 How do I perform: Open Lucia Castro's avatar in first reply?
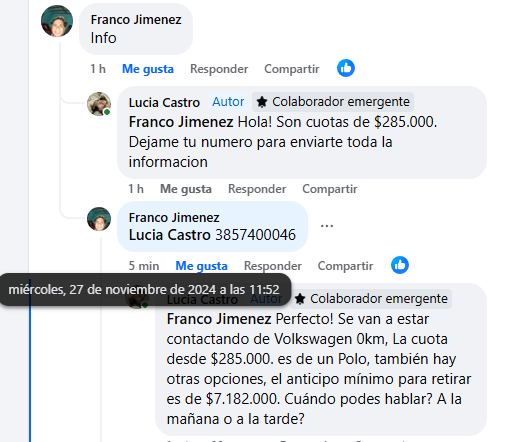(x=99, y=104)
